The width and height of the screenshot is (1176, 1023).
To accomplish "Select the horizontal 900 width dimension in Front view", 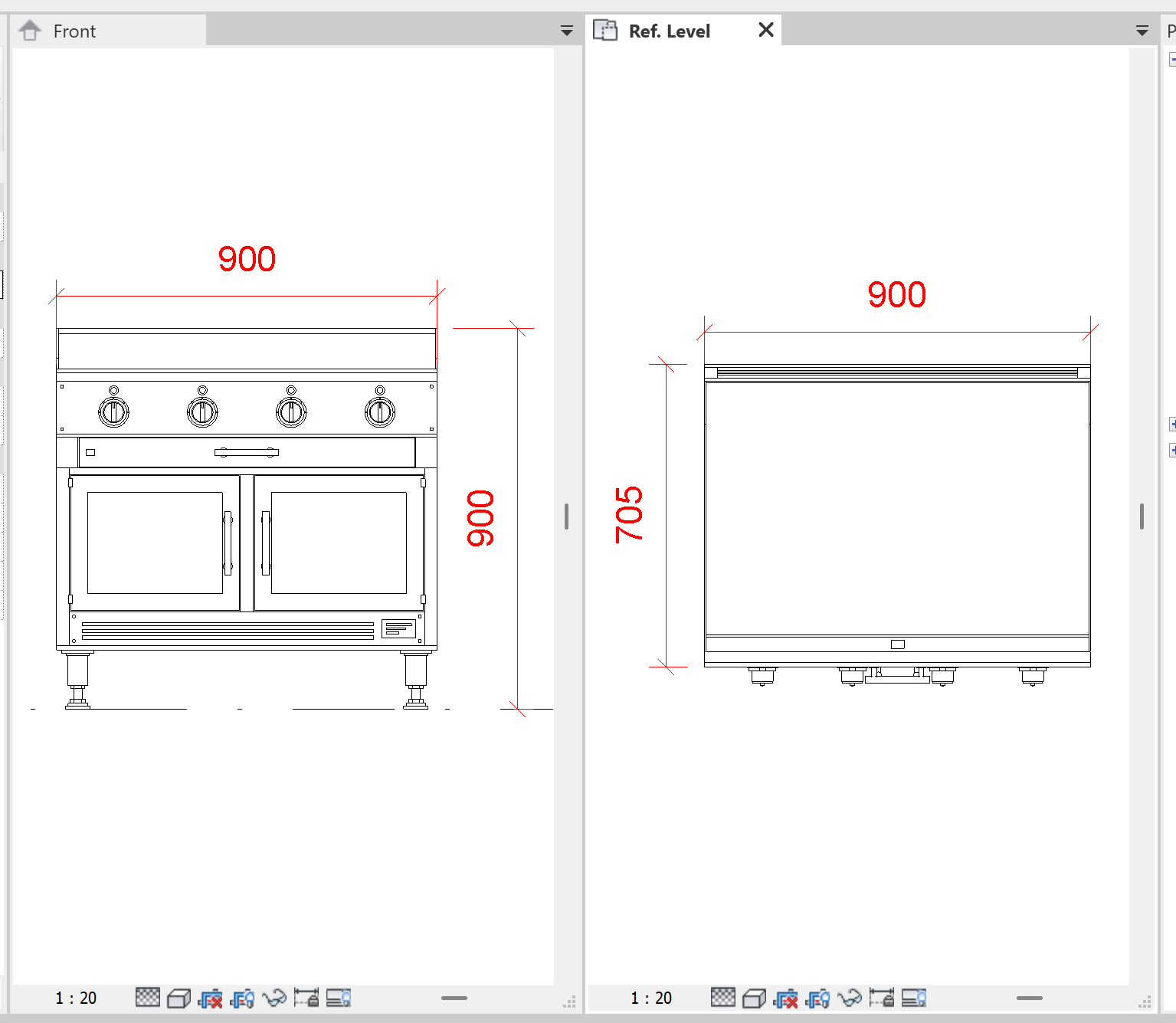I will [247, 259].
